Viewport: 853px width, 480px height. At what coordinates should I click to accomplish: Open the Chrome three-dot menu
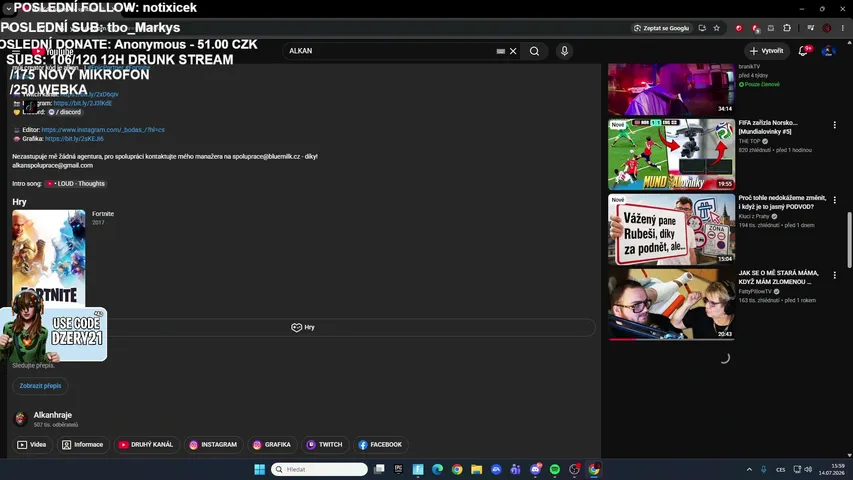point(843,28)
